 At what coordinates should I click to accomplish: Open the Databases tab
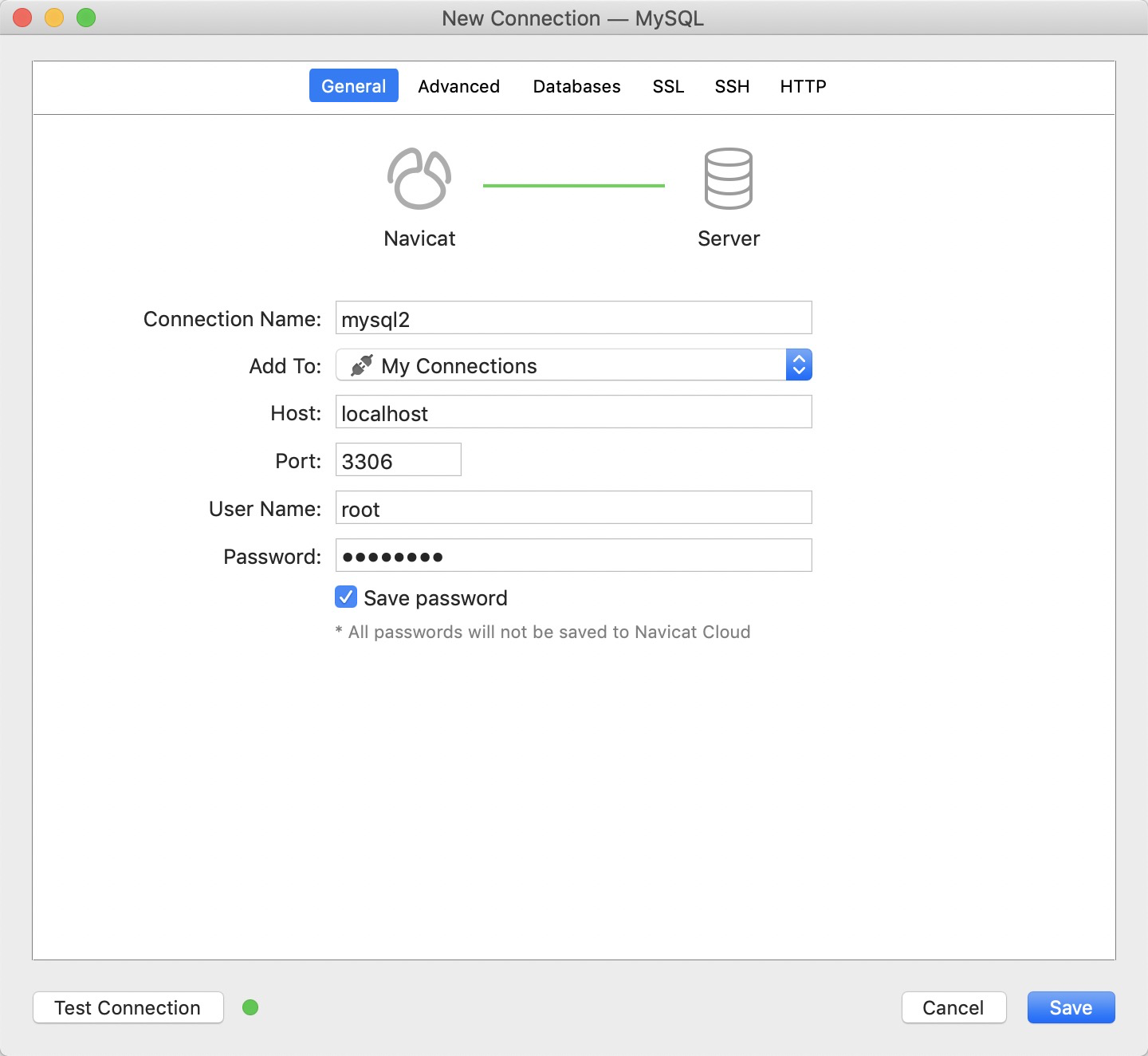point(577,86)
